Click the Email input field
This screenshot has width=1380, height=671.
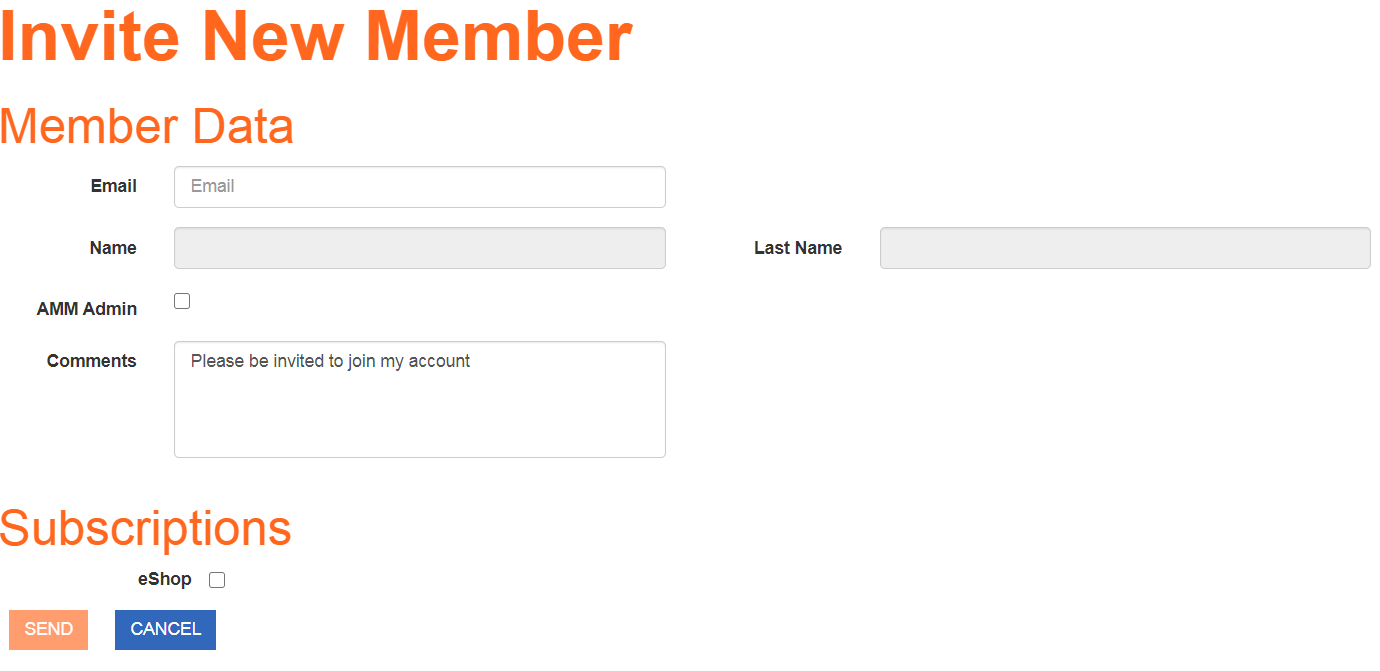(419, 187)
